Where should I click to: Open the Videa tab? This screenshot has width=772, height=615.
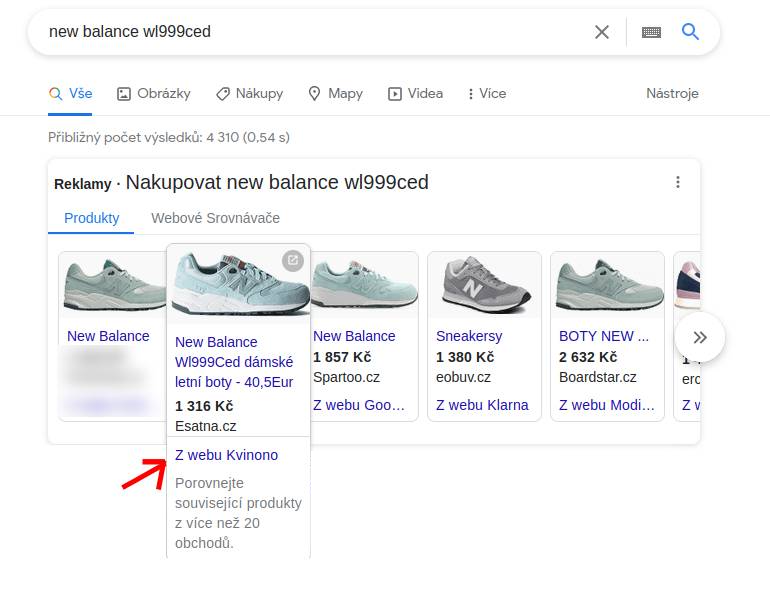click(x=416, y=94)
